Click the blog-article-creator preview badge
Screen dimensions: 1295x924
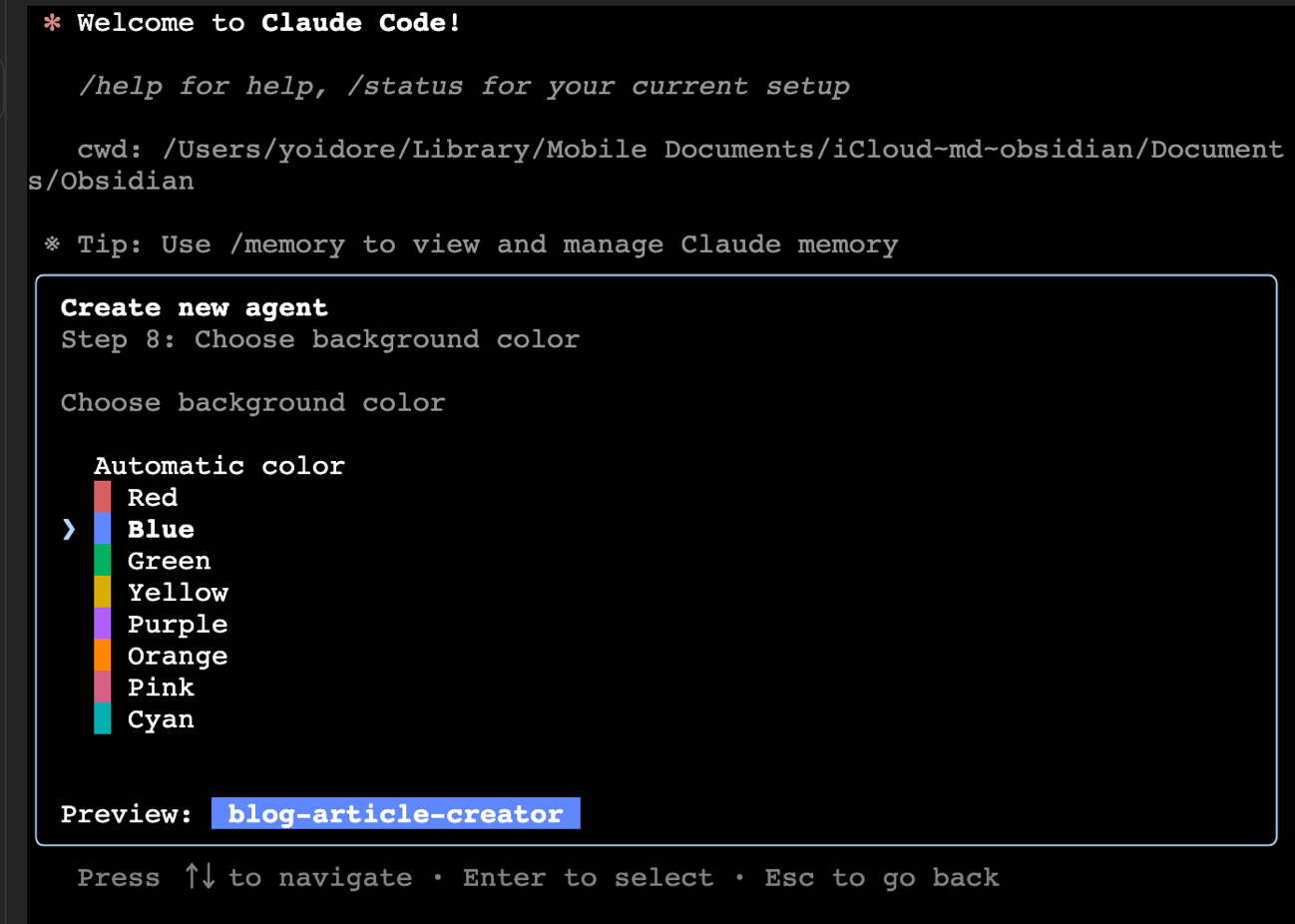click(395, 813)
